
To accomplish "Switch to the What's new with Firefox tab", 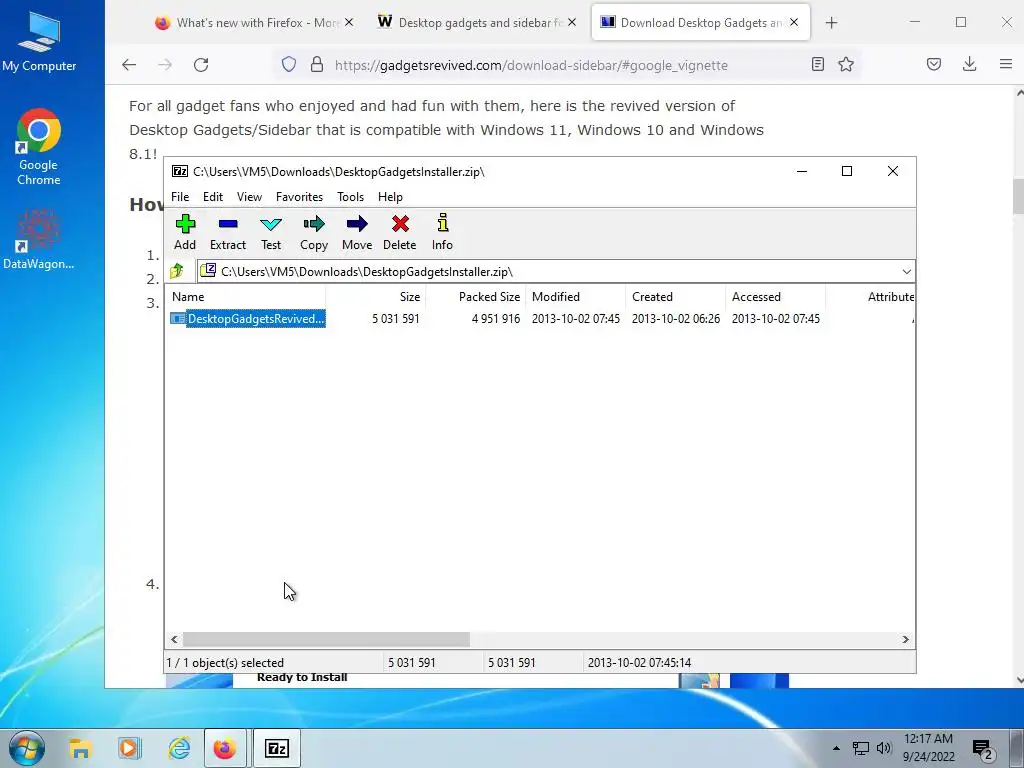I will pyautogui.click(x=253, y=23).
